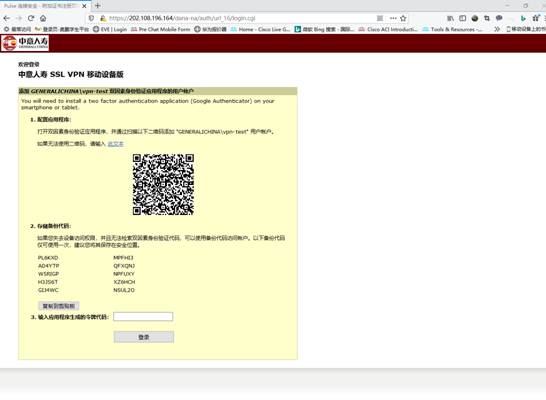The image size is (546, 400).
Task: Reload the page with refresh icon
Action: click(x=31, y=18)
